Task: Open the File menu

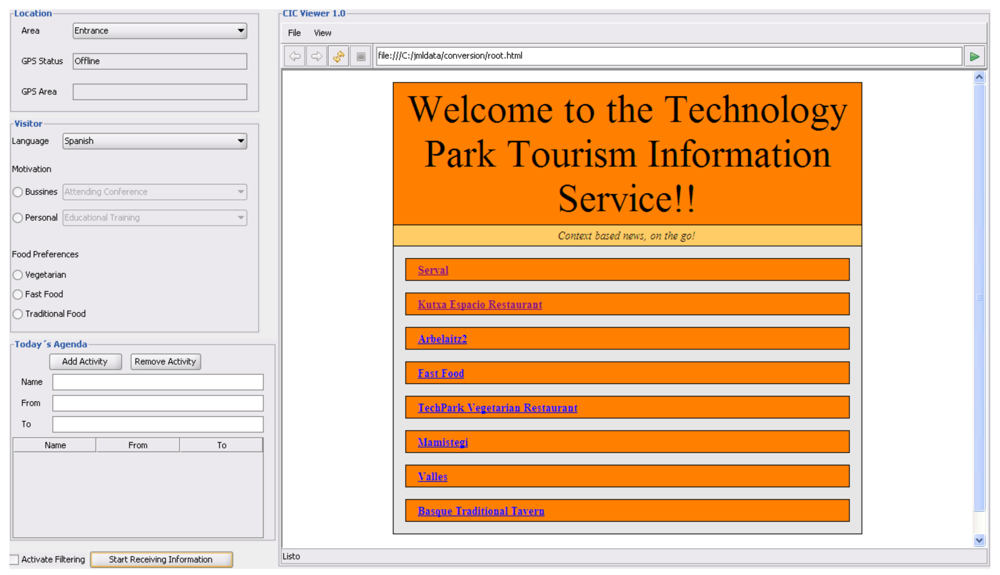Action: 294,33
